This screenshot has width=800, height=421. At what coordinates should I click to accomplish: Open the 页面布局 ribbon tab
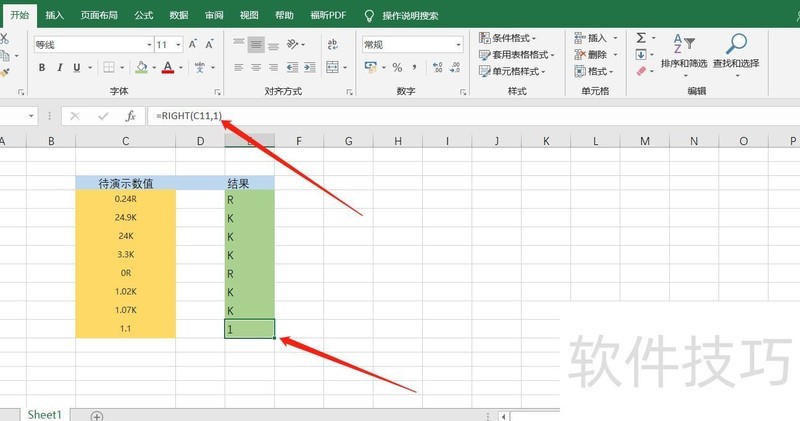point(99,15)
